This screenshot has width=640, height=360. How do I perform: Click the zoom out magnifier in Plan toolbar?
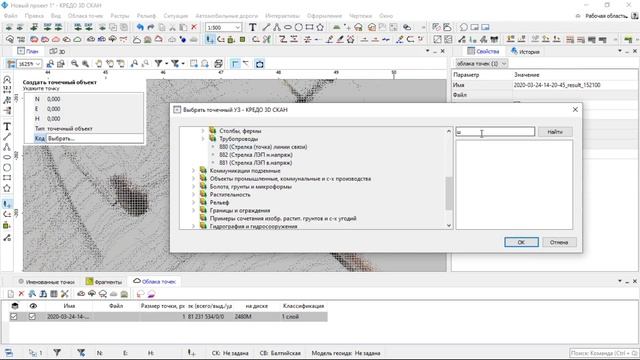(x=74, y=64)
